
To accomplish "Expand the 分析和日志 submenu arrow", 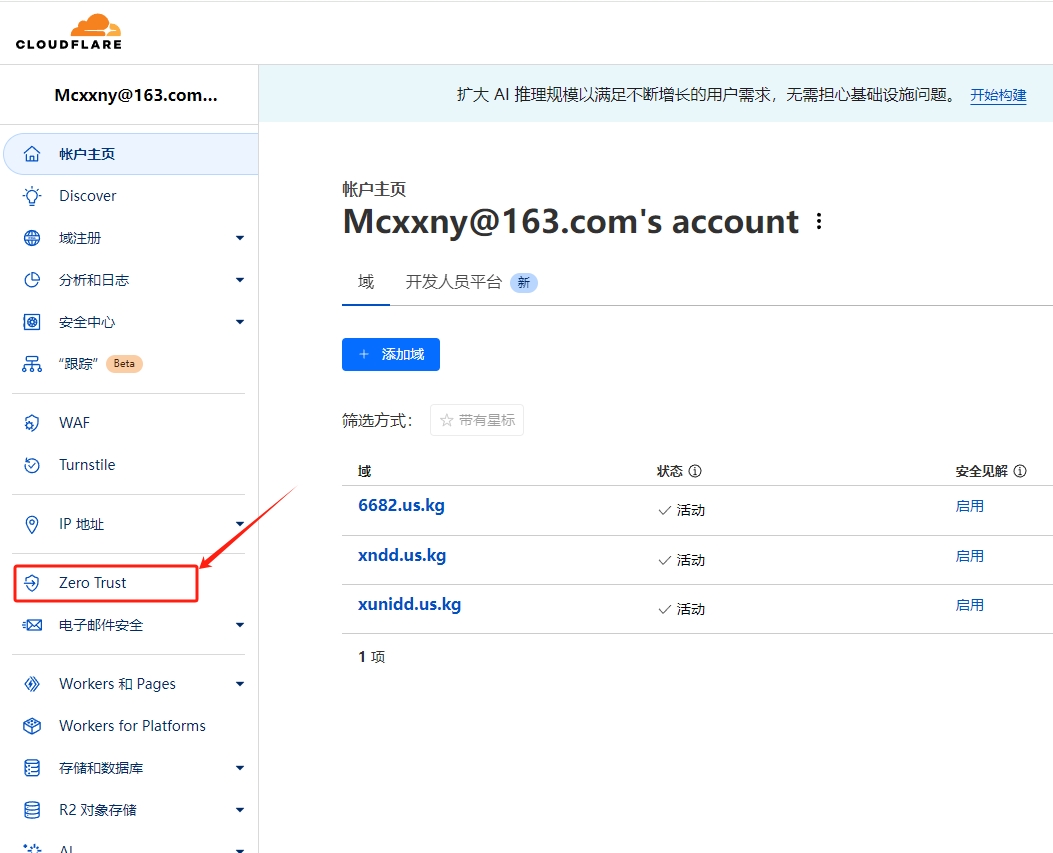I will tap(240, 280).
